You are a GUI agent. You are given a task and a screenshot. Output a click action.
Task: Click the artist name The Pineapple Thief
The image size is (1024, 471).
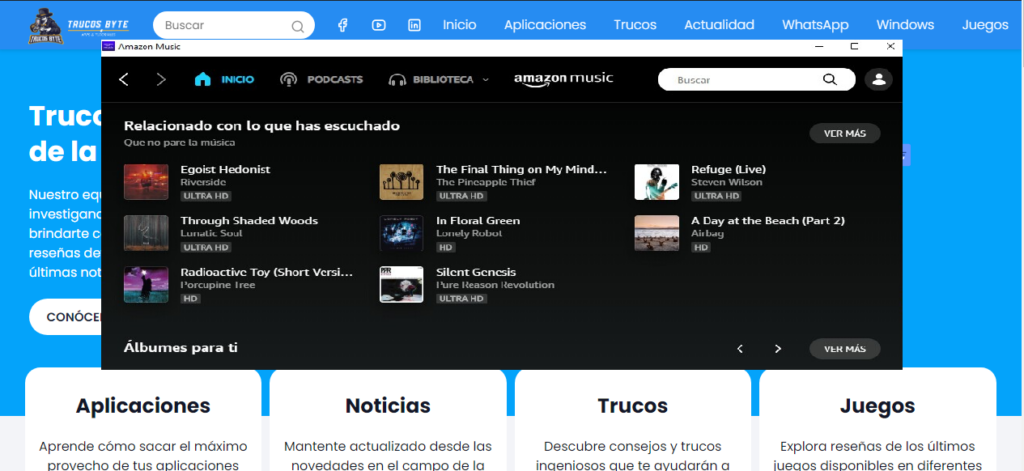coord(487,182)
